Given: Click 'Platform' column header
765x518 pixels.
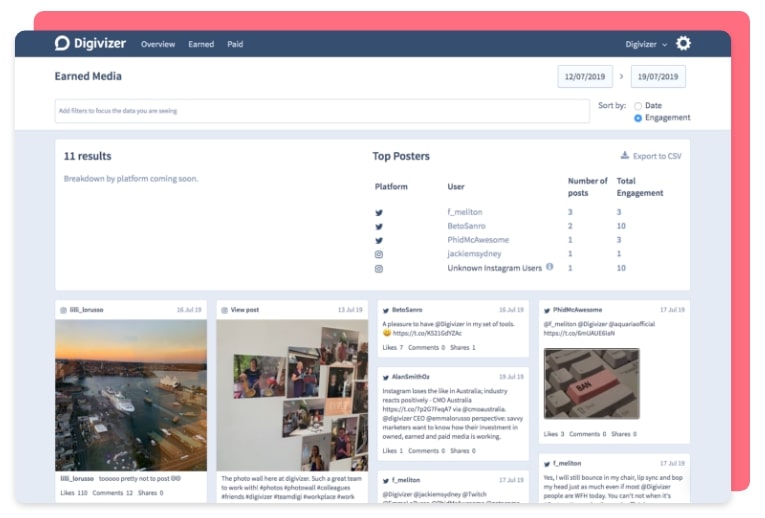Looking at the screenshot, I should 391,187.
